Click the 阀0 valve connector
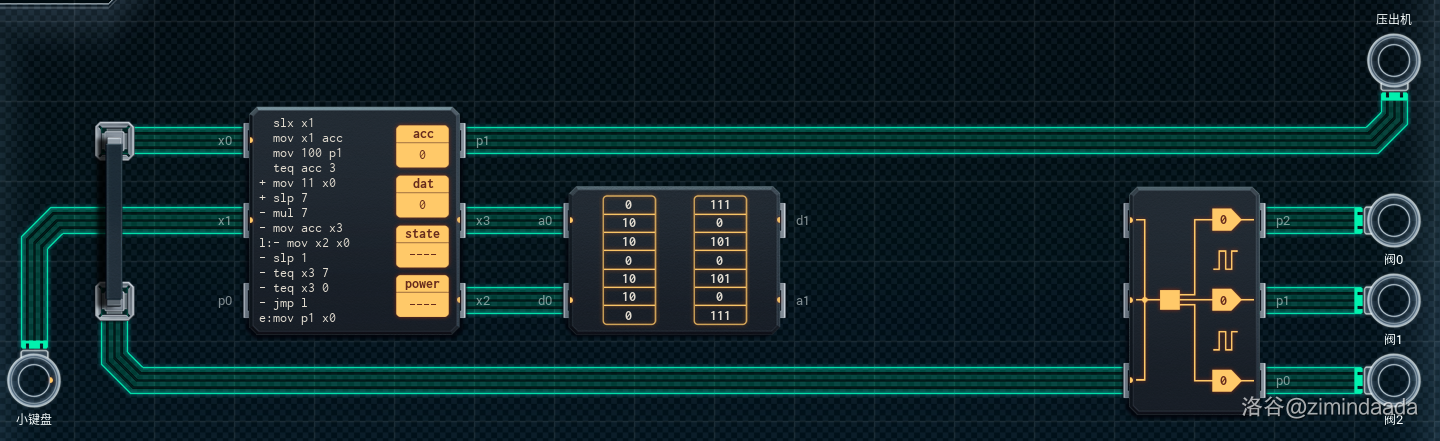1440x441 pixels. click(x=1393, y=221)
